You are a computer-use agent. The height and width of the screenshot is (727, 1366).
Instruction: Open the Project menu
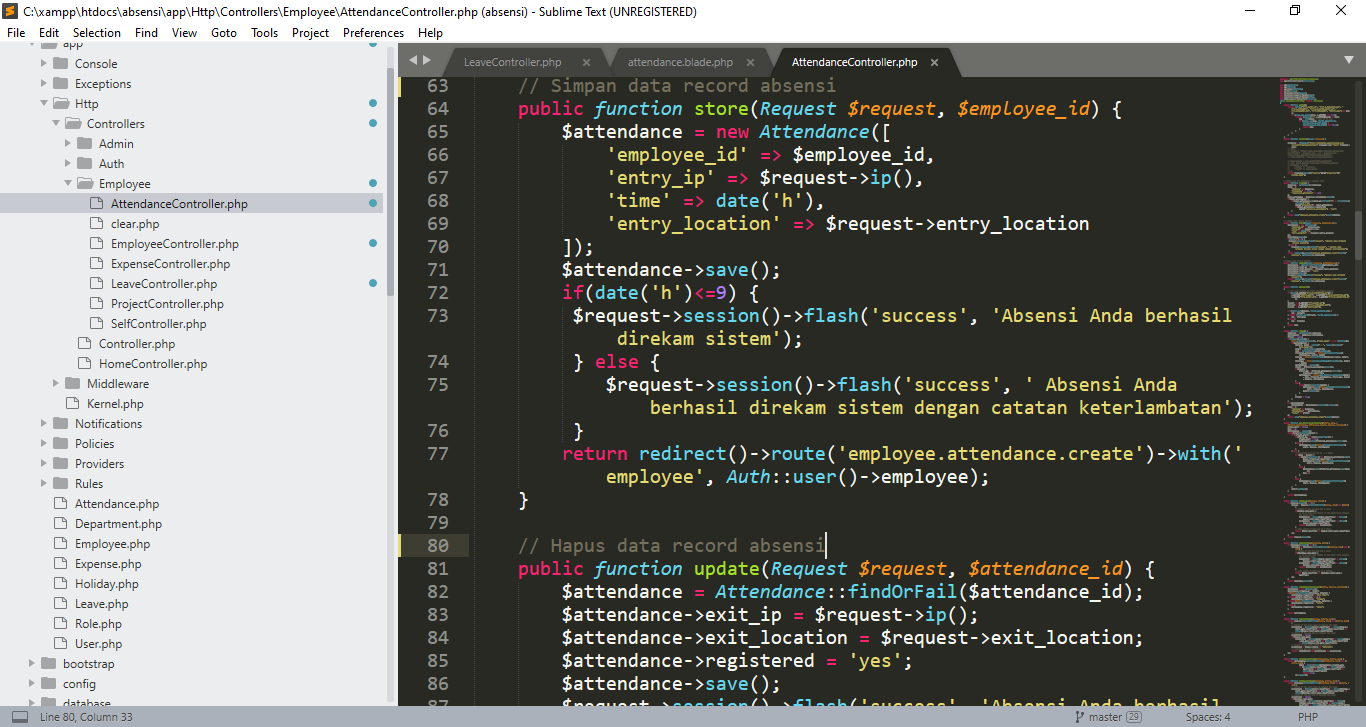[310, 32]
